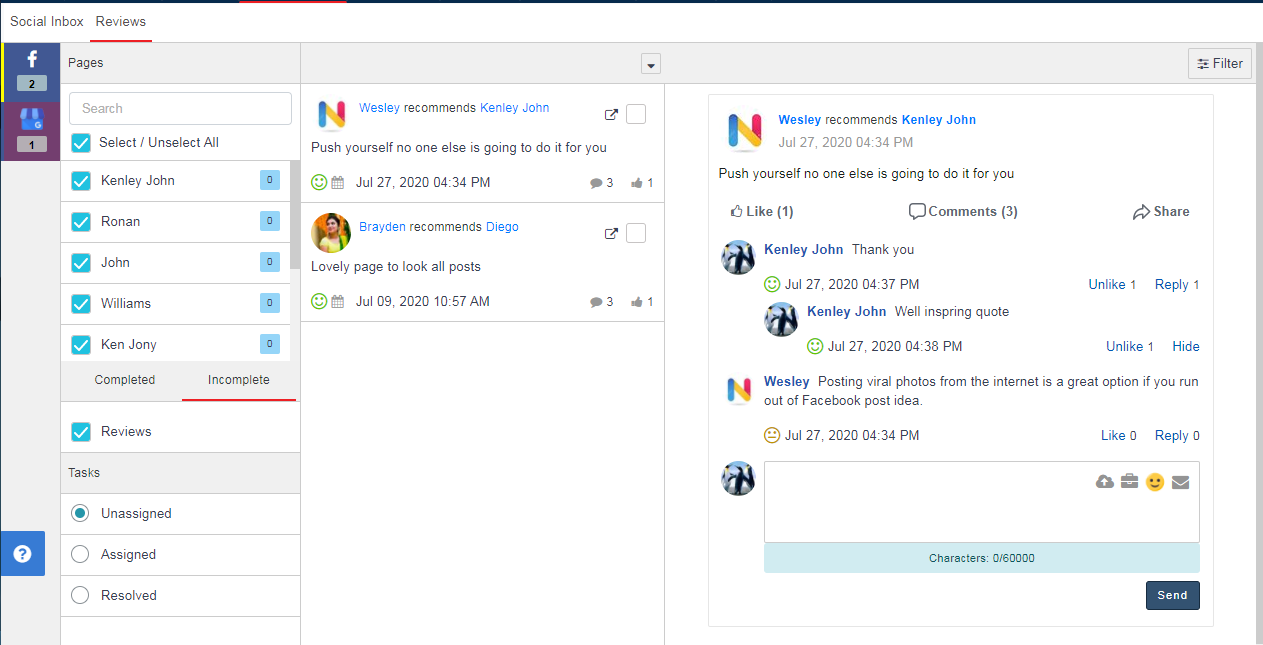Switch to the Completed tab
The width and height of the screenshot is (1263, 645).
(x=125, y=380)
